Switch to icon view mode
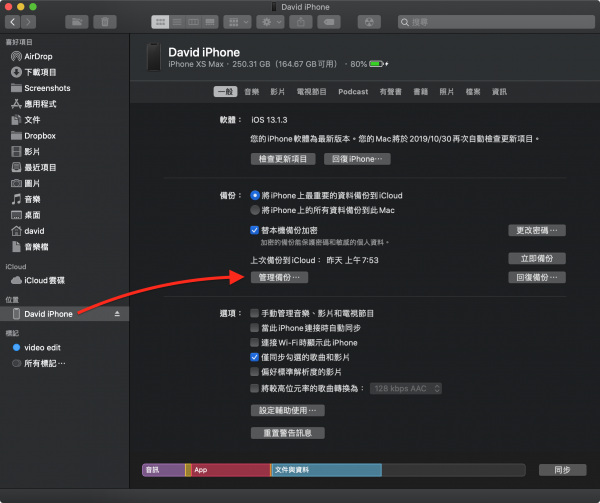This screenshot has width=600, height=503. [160, 22]
